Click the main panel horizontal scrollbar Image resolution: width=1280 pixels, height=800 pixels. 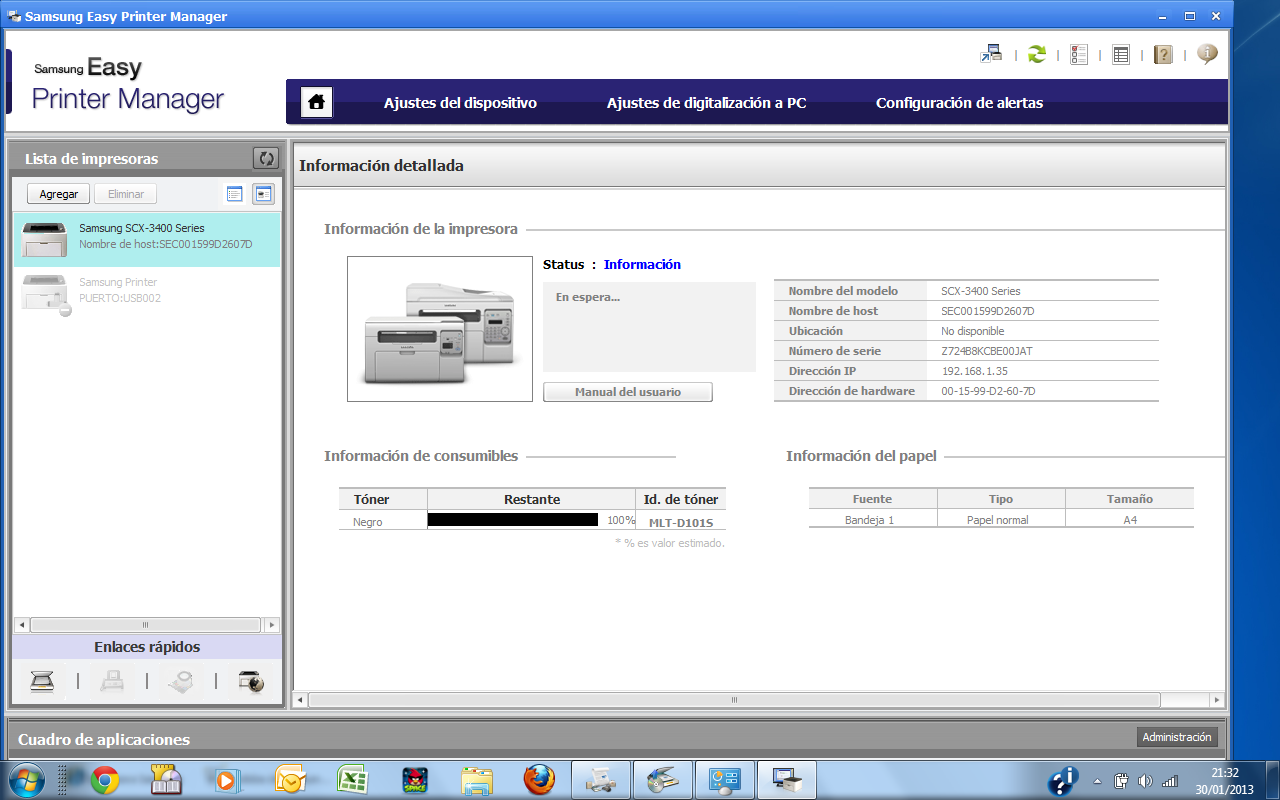coord(734,700)
